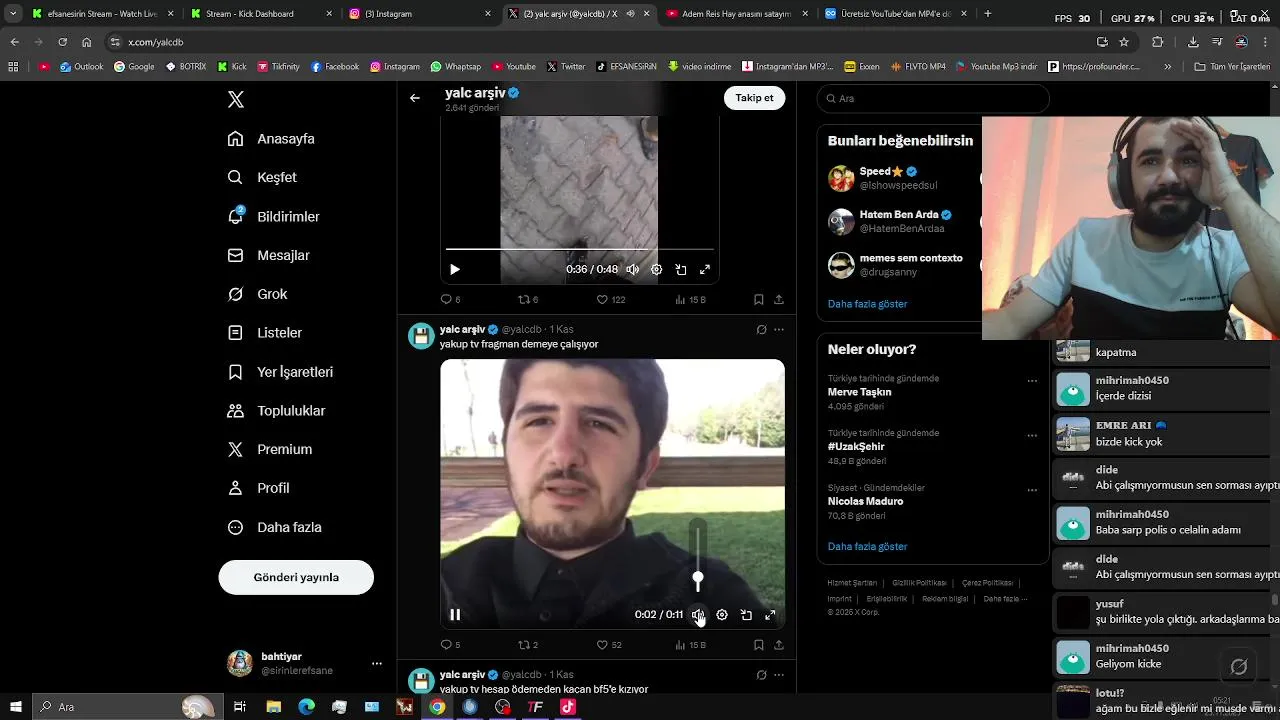This screenshot has height=720, width=1280.
Task: Reload the page
Action: pos(62,42)
